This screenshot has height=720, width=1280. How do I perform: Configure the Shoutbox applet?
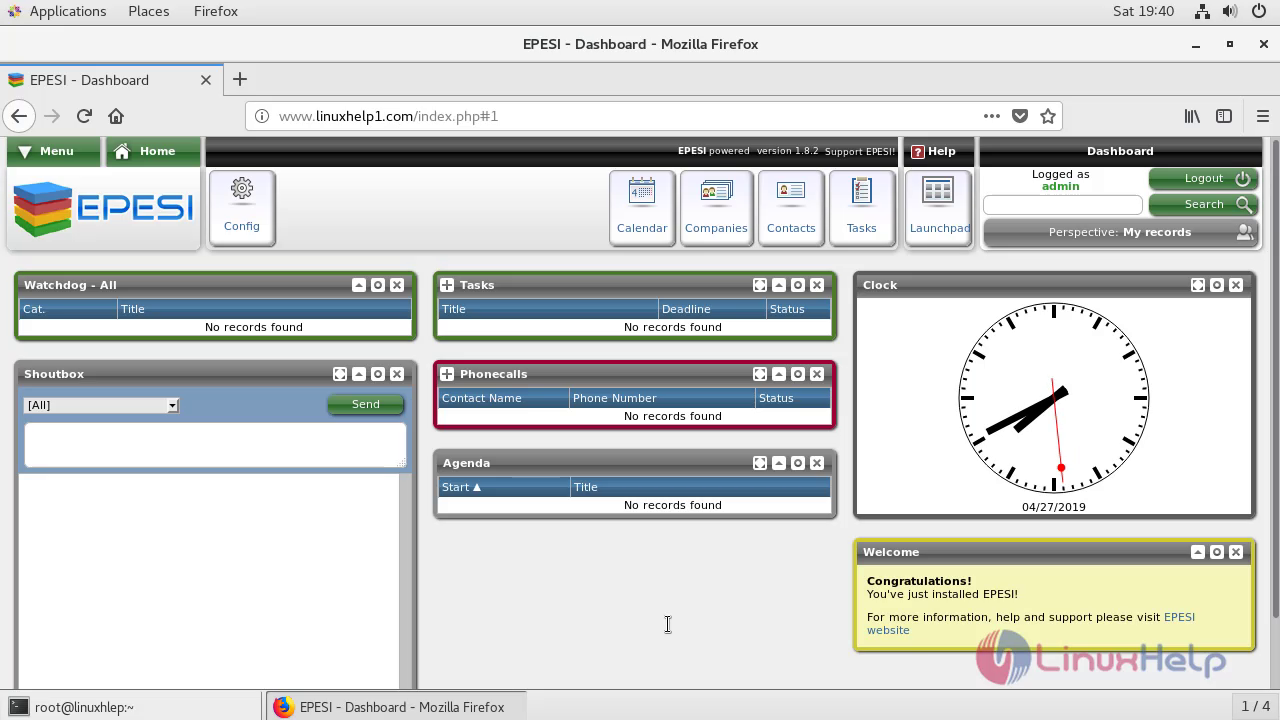coord(378,374)
